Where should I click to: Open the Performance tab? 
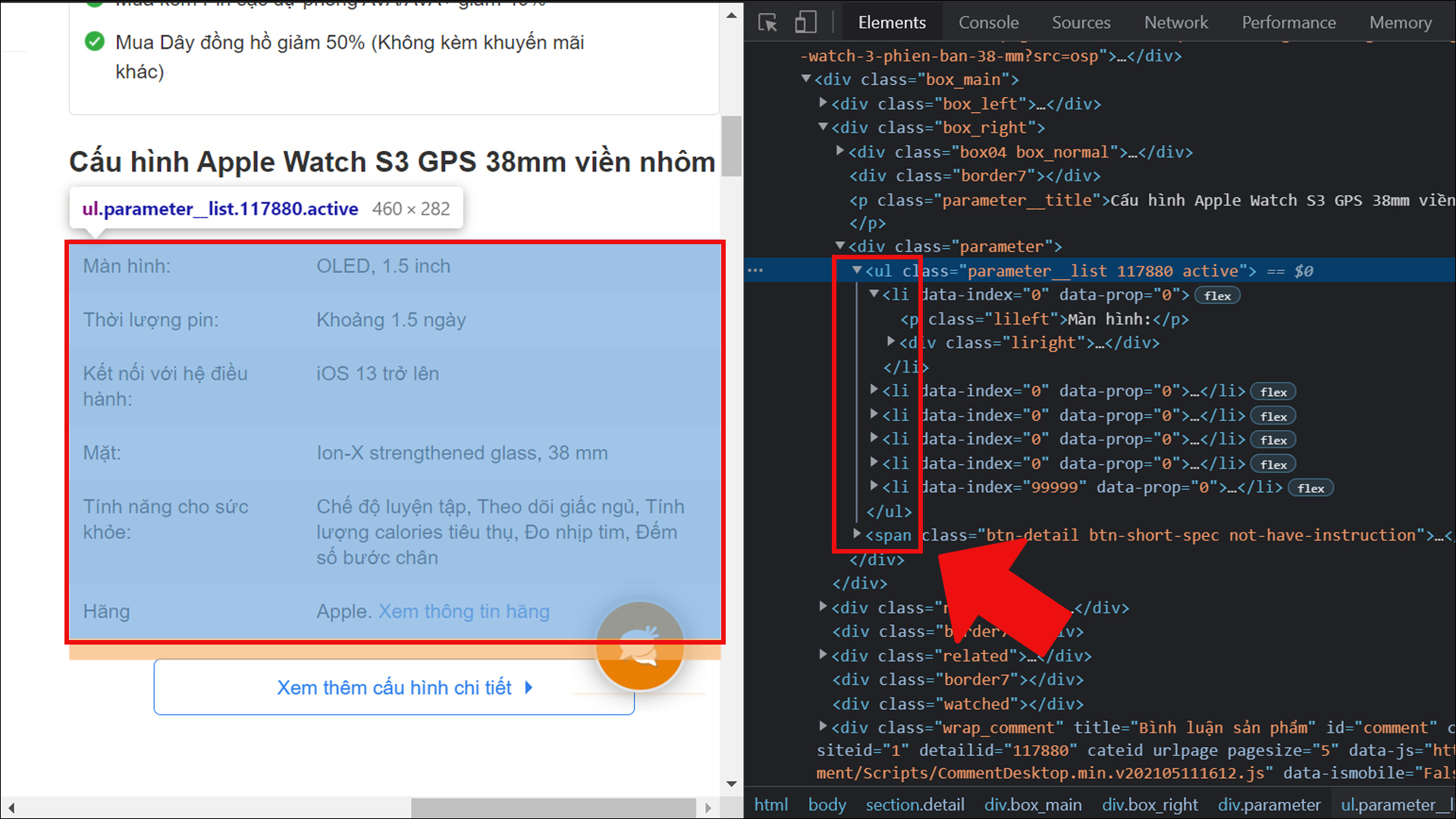pos(1288,23)
